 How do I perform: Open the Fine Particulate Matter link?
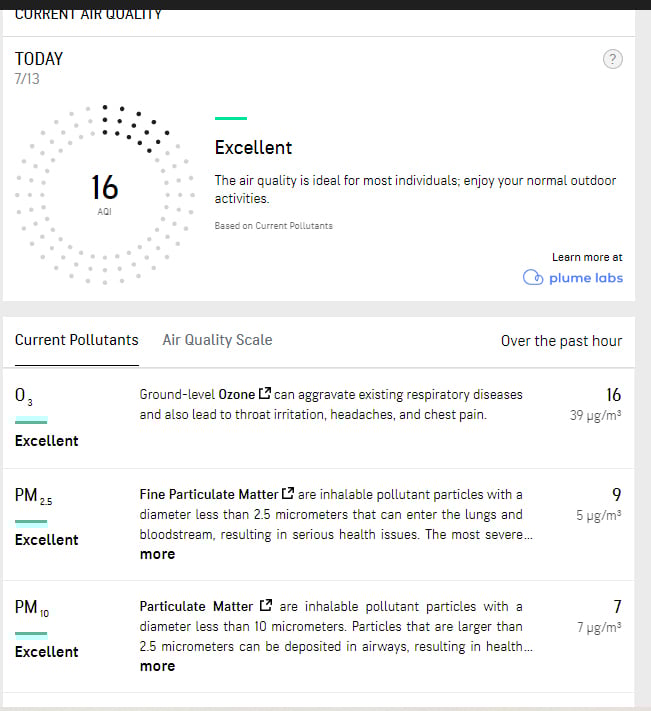pyautogui.click(x=209, y=494)
